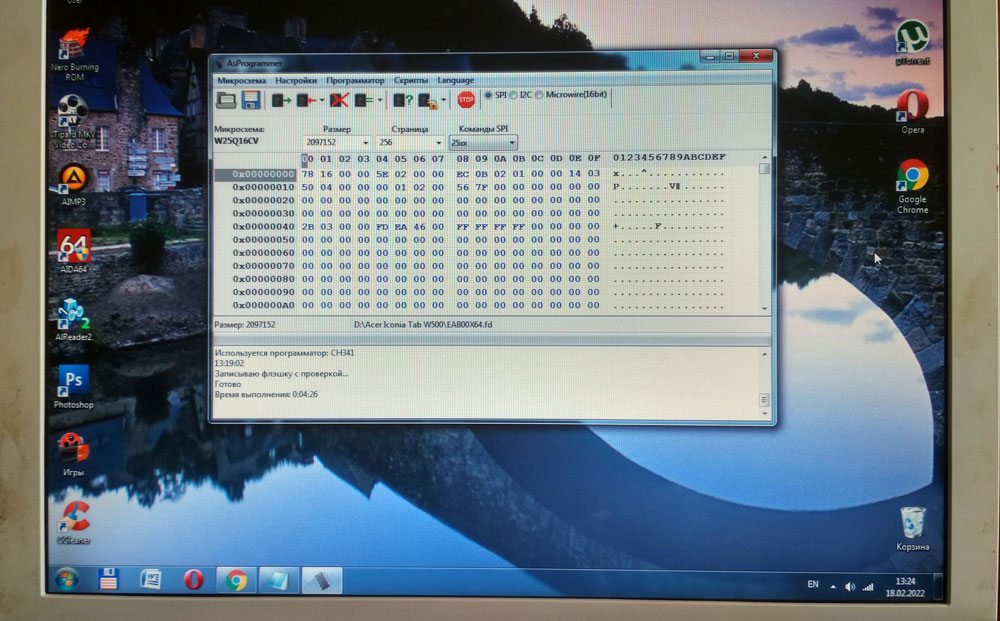Click the Opera icon in the taskbar
Viewport: 1000px width, 621px height.
[194, 580]
